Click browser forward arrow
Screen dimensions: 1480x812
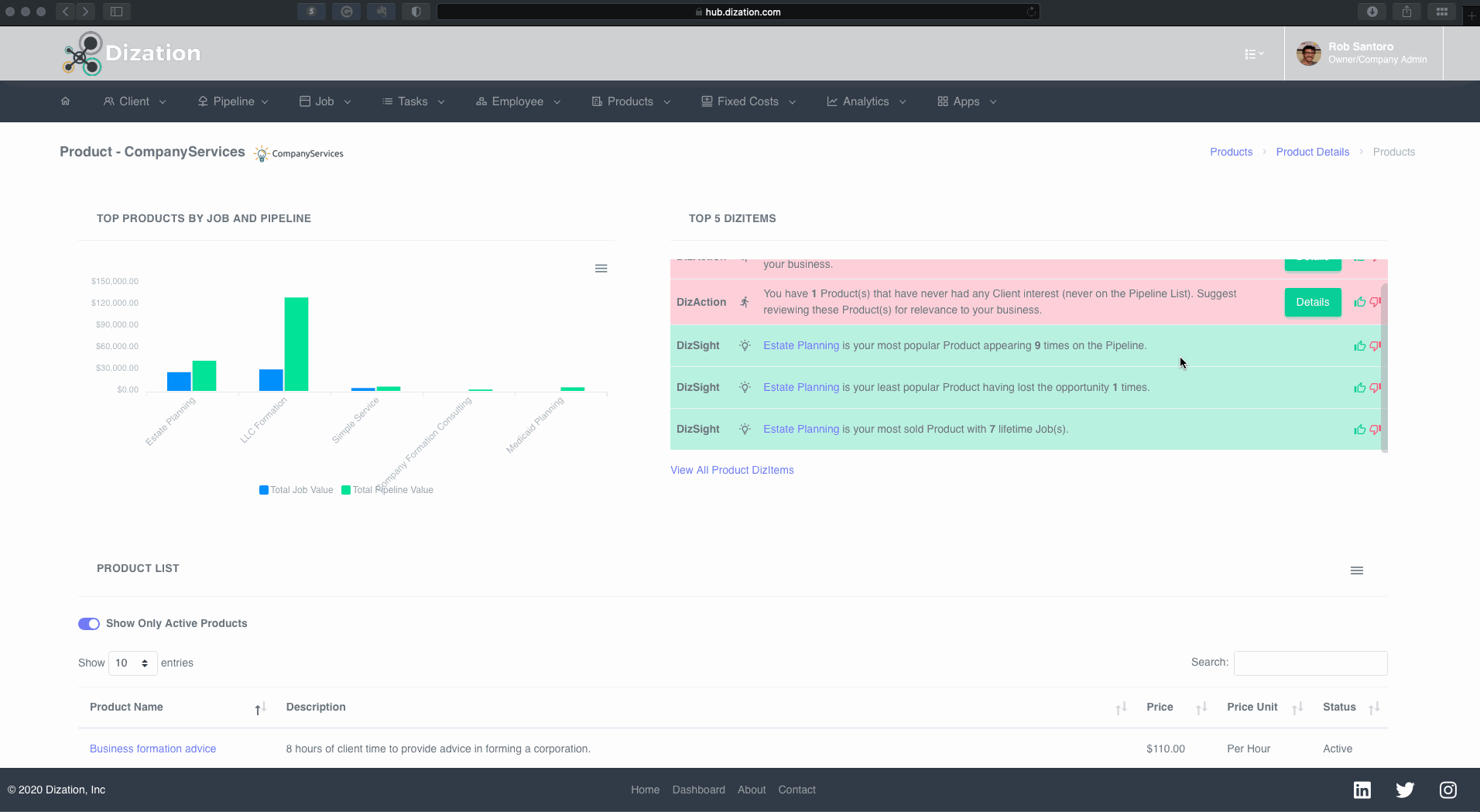(x=86, y=12)
